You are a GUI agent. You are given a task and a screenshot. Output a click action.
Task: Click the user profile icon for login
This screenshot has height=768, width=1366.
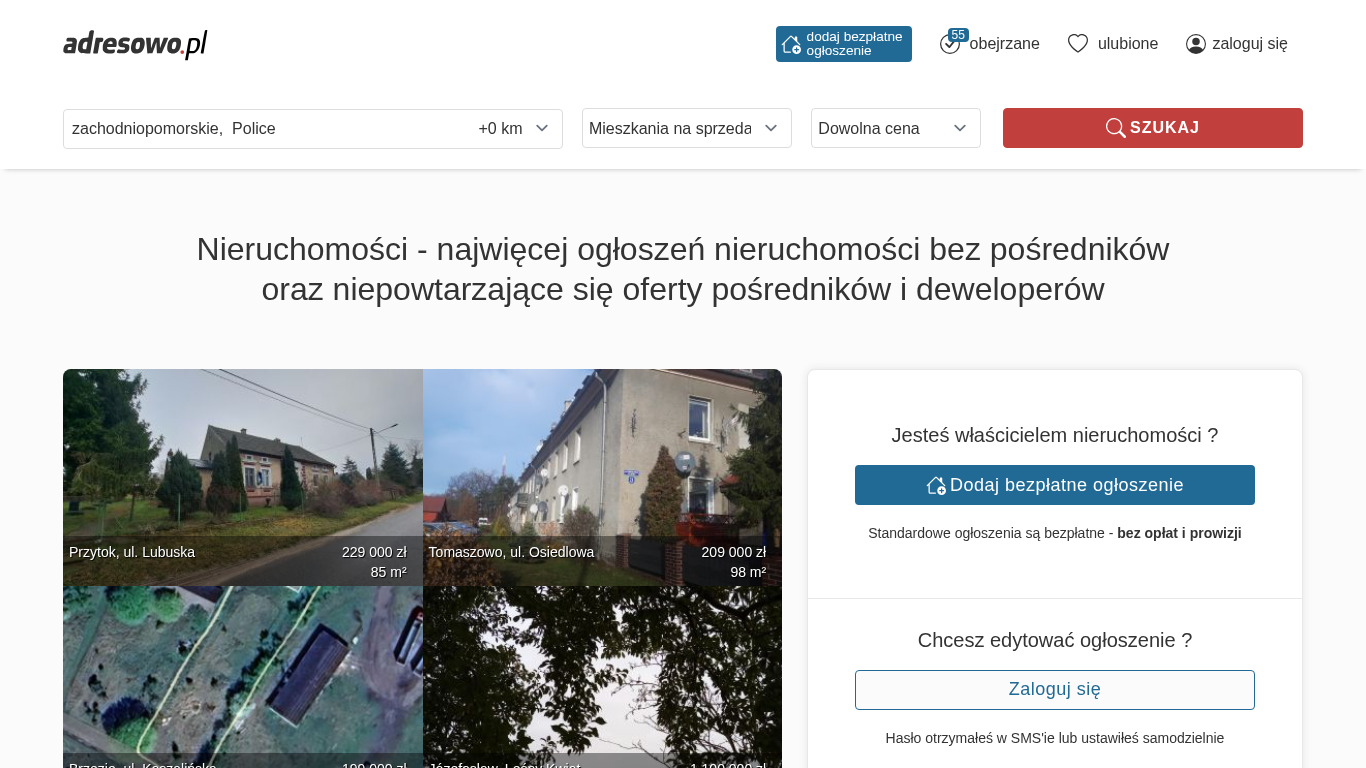(x=1195, y=44)
